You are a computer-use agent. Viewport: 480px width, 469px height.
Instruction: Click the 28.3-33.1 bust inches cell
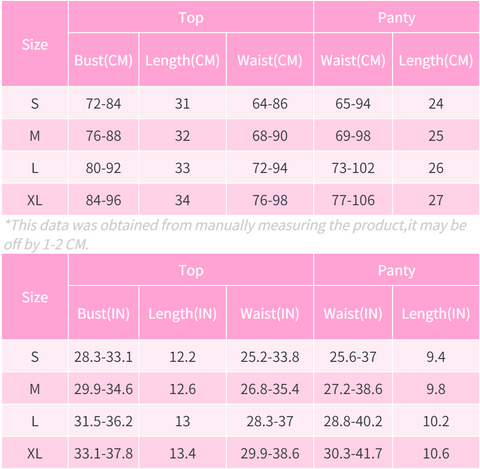coord(103,357)
